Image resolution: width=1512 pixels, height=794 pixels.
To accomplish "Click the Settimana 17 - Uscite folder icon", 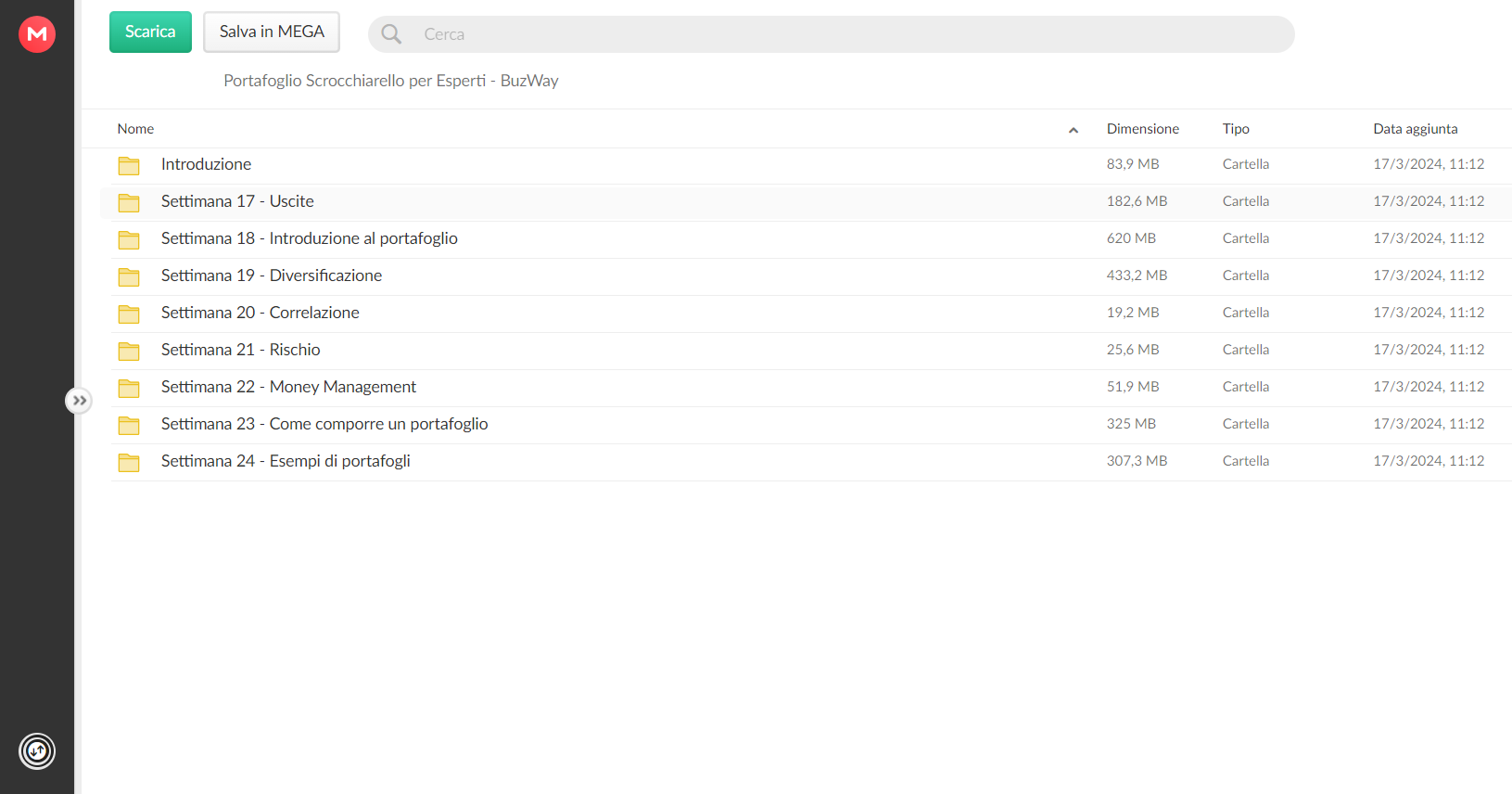I will [129, 202].
